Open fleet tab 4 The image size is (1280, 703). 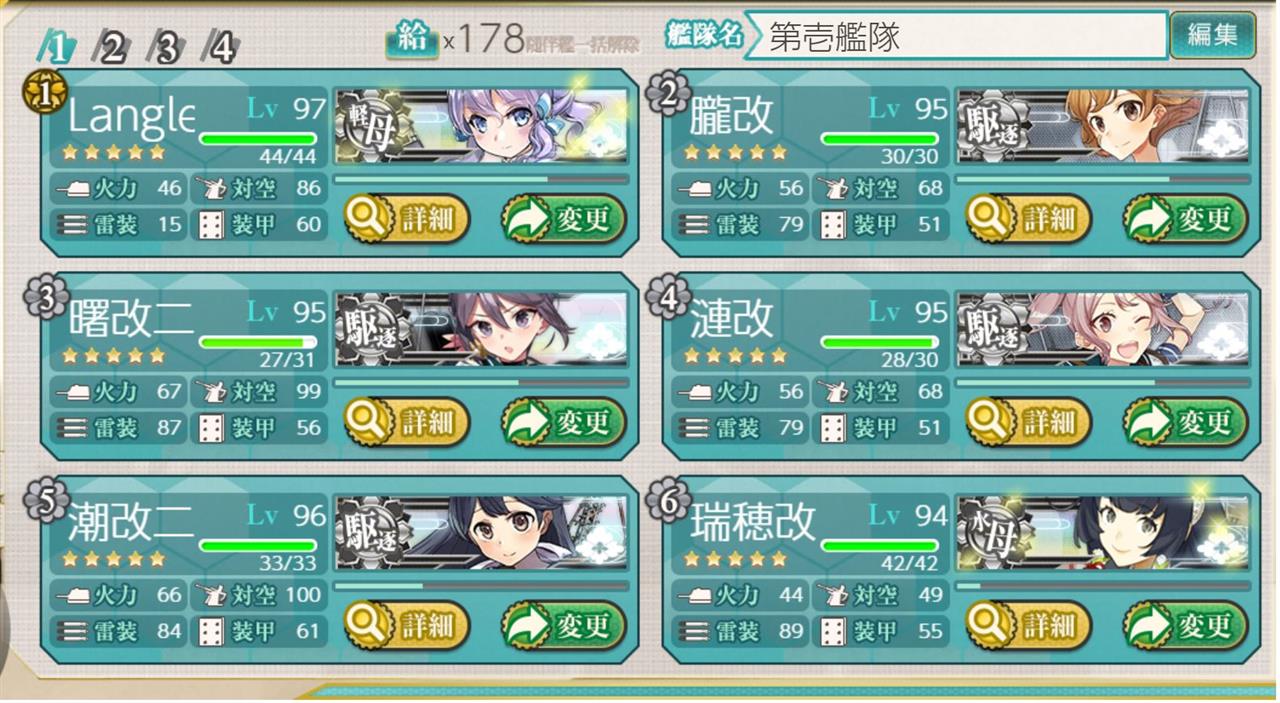click(220, 47)
